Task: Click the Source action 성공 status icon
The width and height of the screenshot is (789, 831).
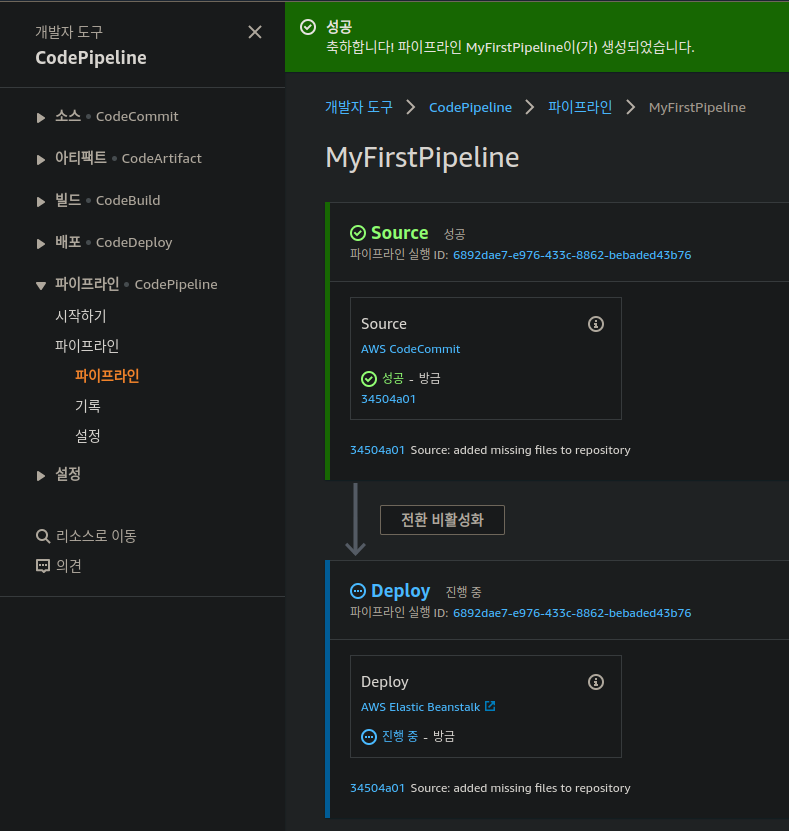Action: tap(369, 379)
